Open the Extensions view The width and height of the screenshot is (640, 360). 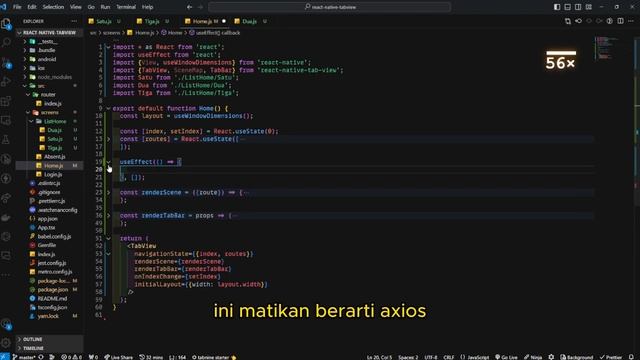point(6,101)
